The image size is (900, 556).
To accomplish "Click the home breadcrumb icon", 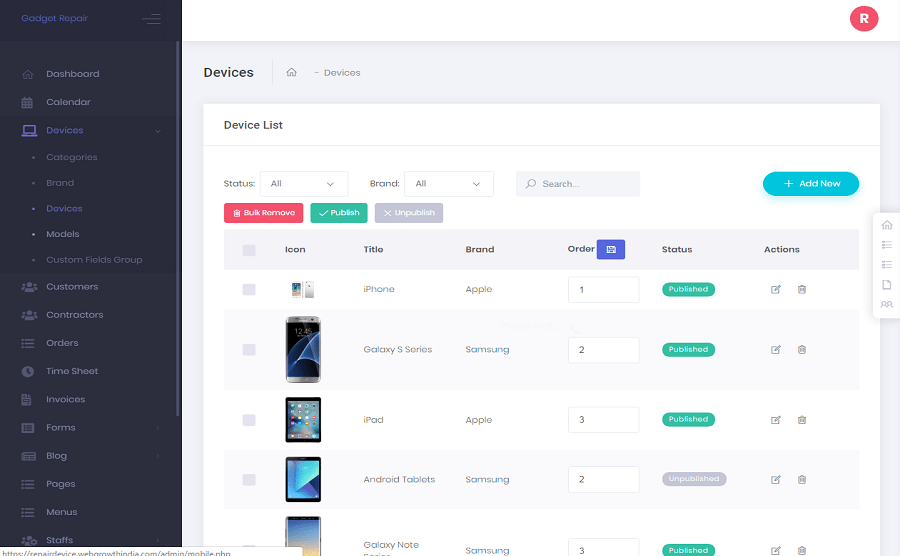I will tap(292, 72).
